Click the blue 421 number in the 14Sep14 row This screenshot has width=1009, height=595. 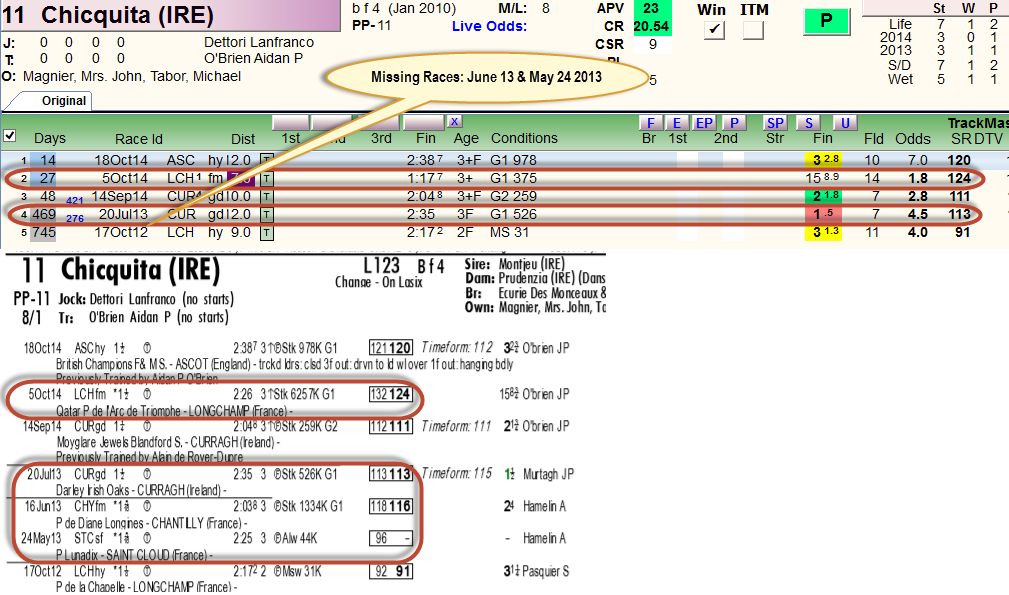tap(75, 201)
